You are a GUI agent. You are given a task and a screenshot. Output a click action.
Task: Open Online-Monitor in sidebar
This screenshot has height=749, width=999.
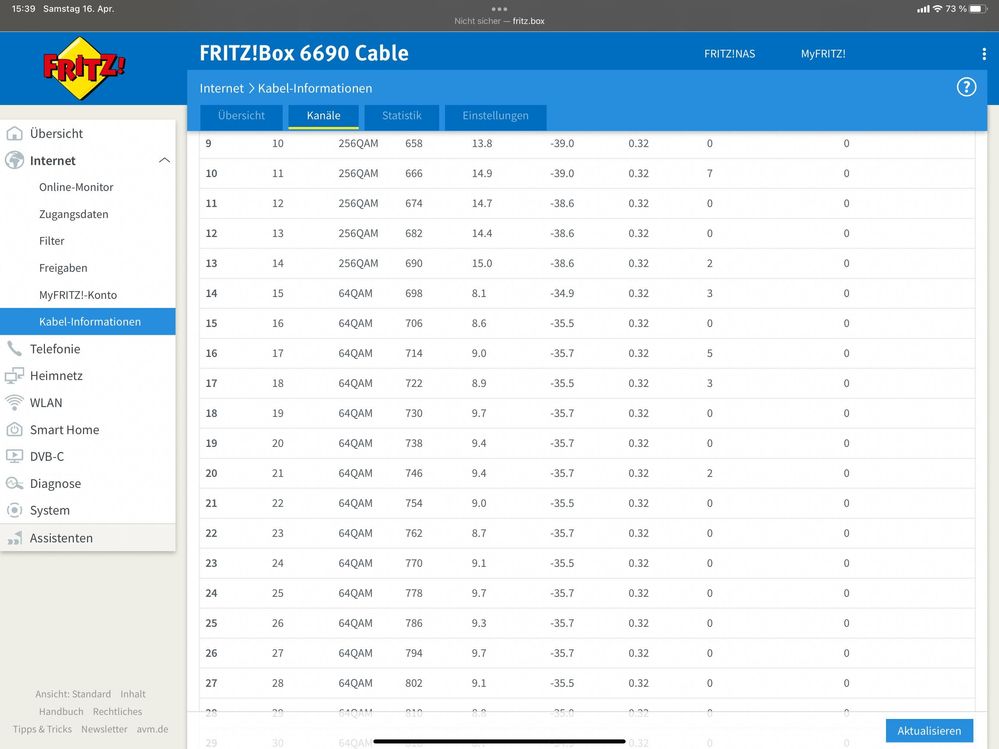pos(76,187)
